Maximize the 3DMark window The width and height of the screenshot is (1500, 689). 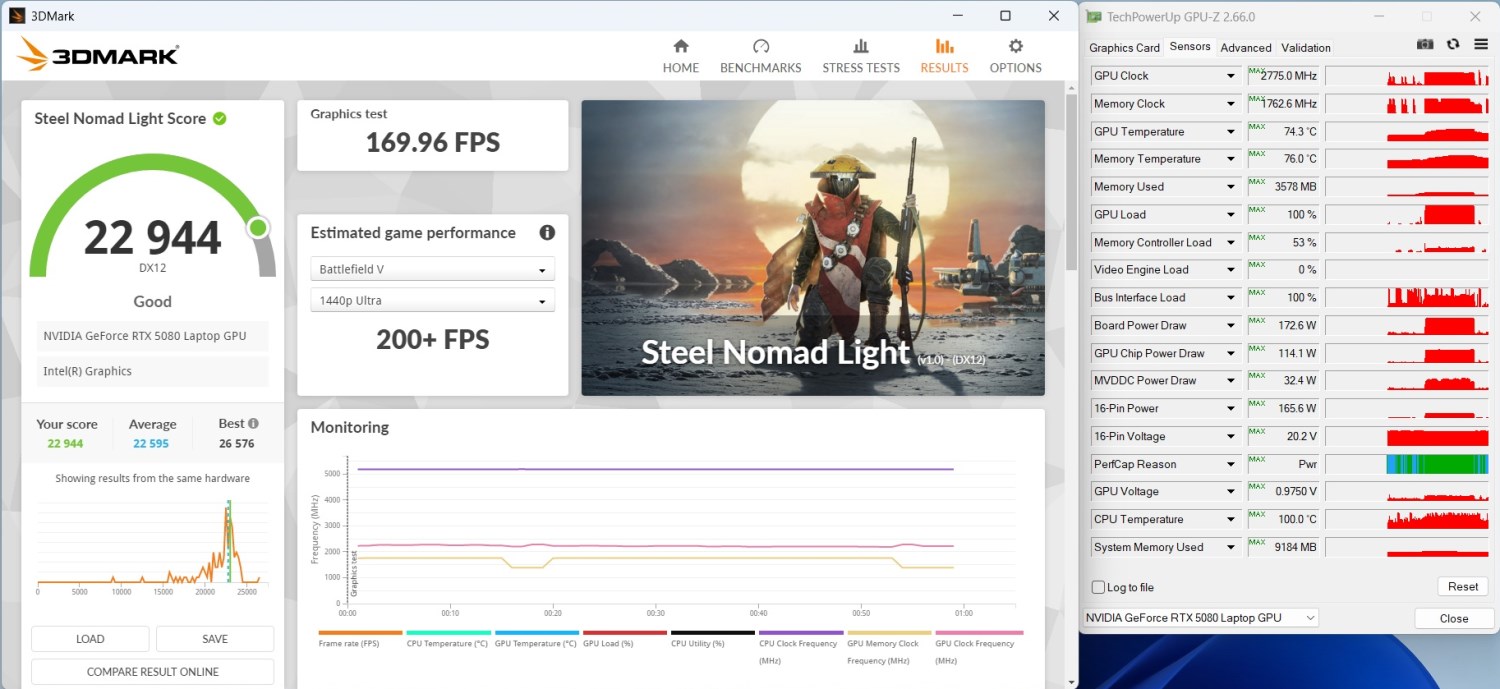[x=1005, y=16]
